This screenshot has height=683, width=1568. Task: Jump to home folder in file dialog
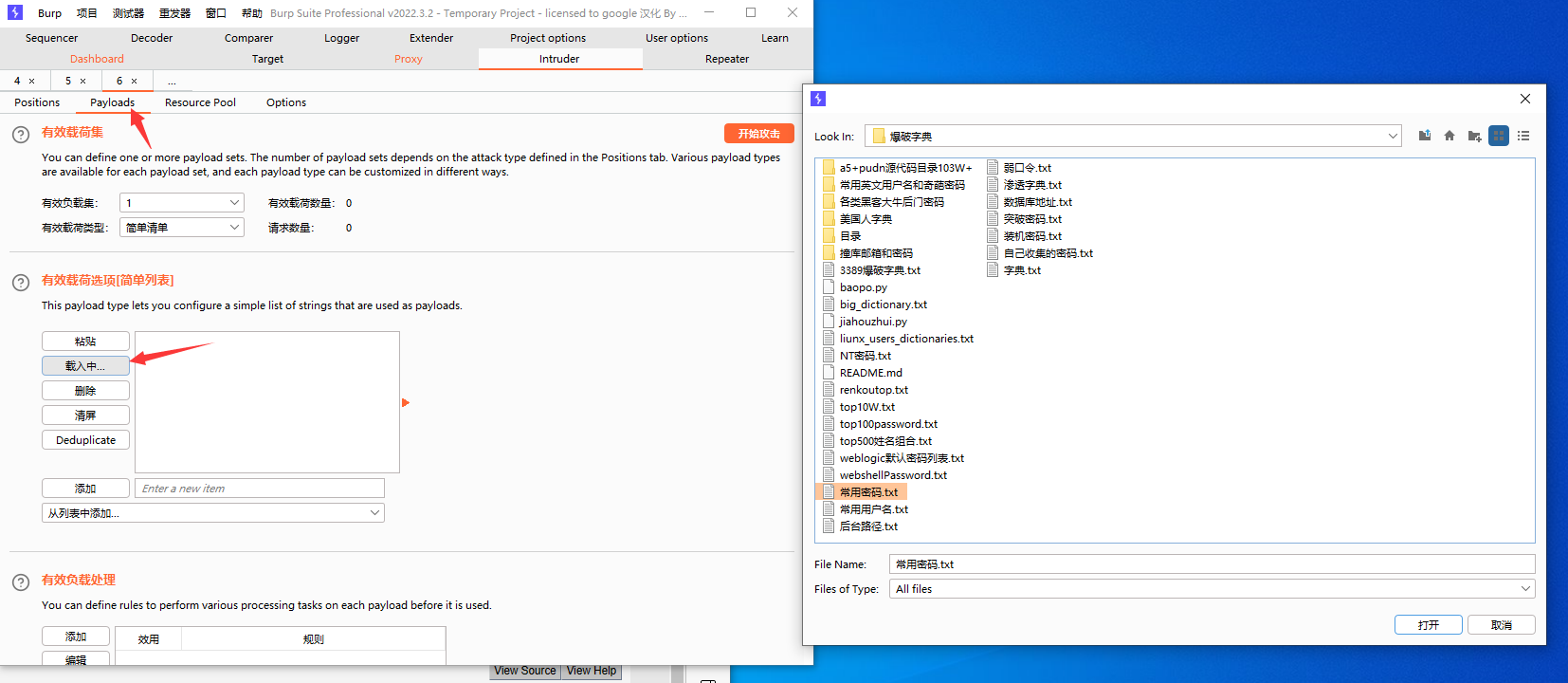click(x=1449, y=136)
